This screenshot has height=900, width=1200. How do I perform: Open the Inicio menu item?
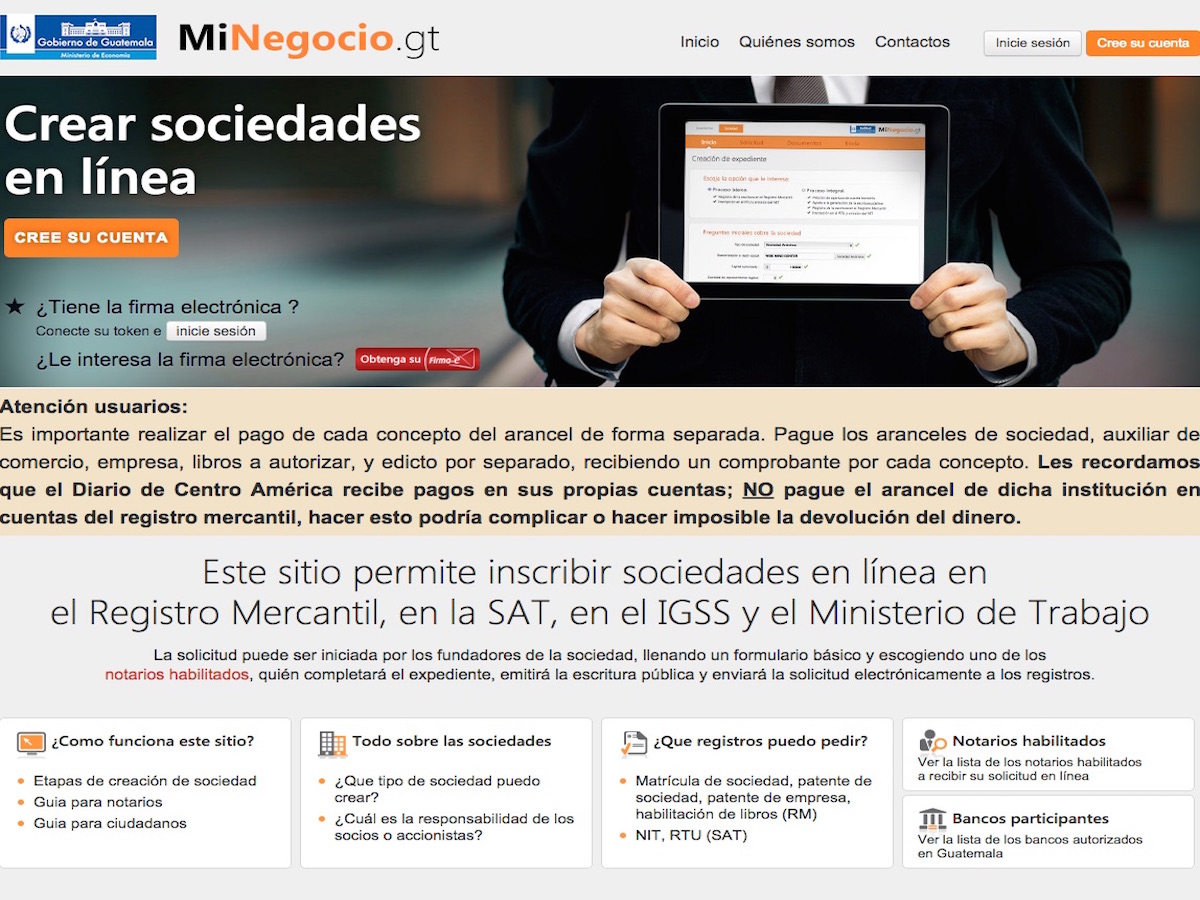pyautogui.click(x=699, y=42)
